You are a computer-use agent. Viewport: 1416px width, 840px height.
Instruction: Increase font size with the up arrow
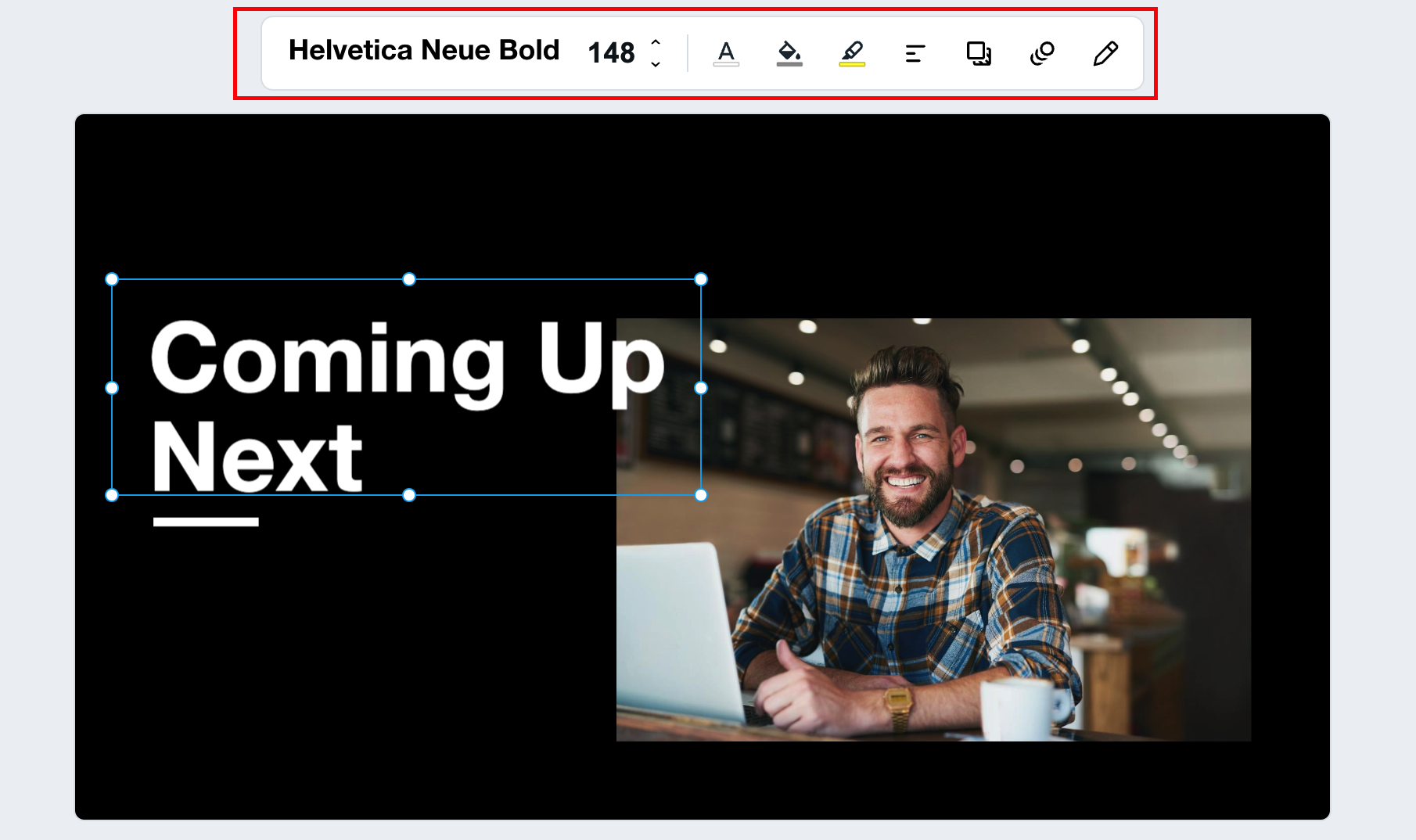[x=655, y=42]
